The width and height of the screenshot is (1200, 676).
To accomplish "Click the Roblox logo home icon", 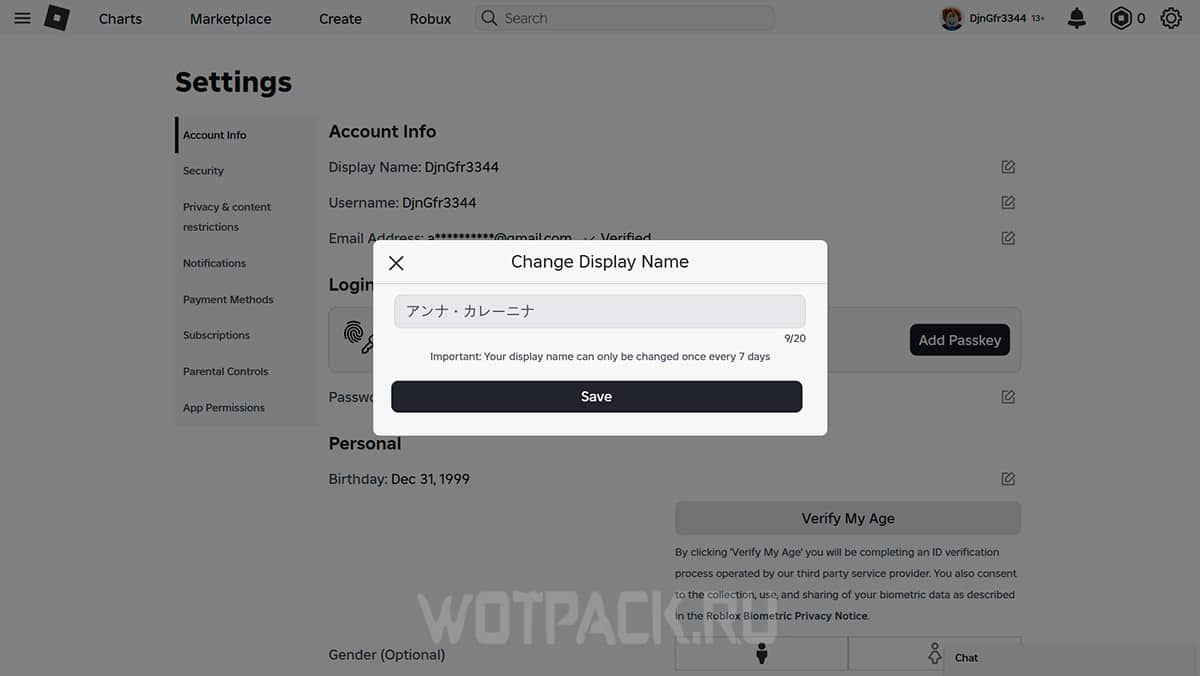I will pos(57,18).
